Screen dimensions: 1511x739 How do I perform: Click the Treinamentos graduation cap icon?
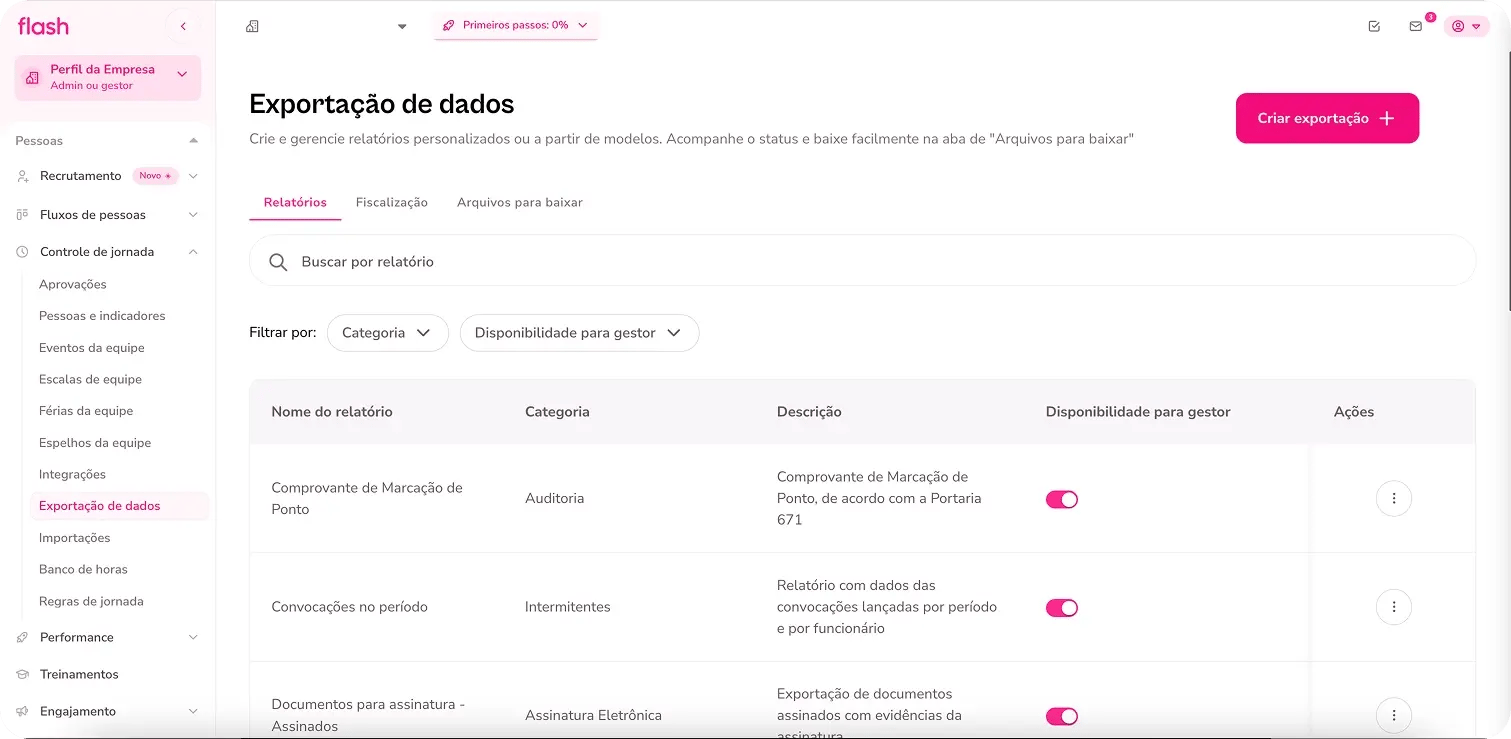[x=21, y=674]
